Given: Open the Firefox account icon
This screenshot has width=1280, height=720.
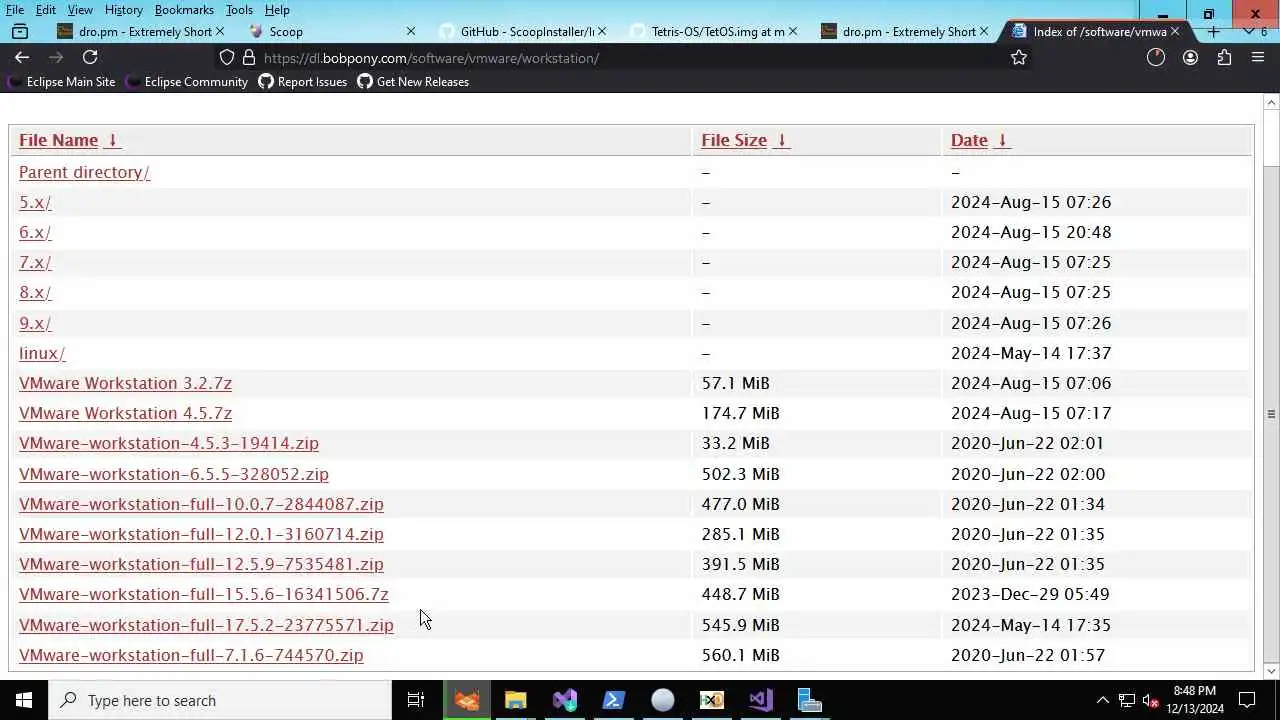Looking at the screenshot, I should point(1190,58).
